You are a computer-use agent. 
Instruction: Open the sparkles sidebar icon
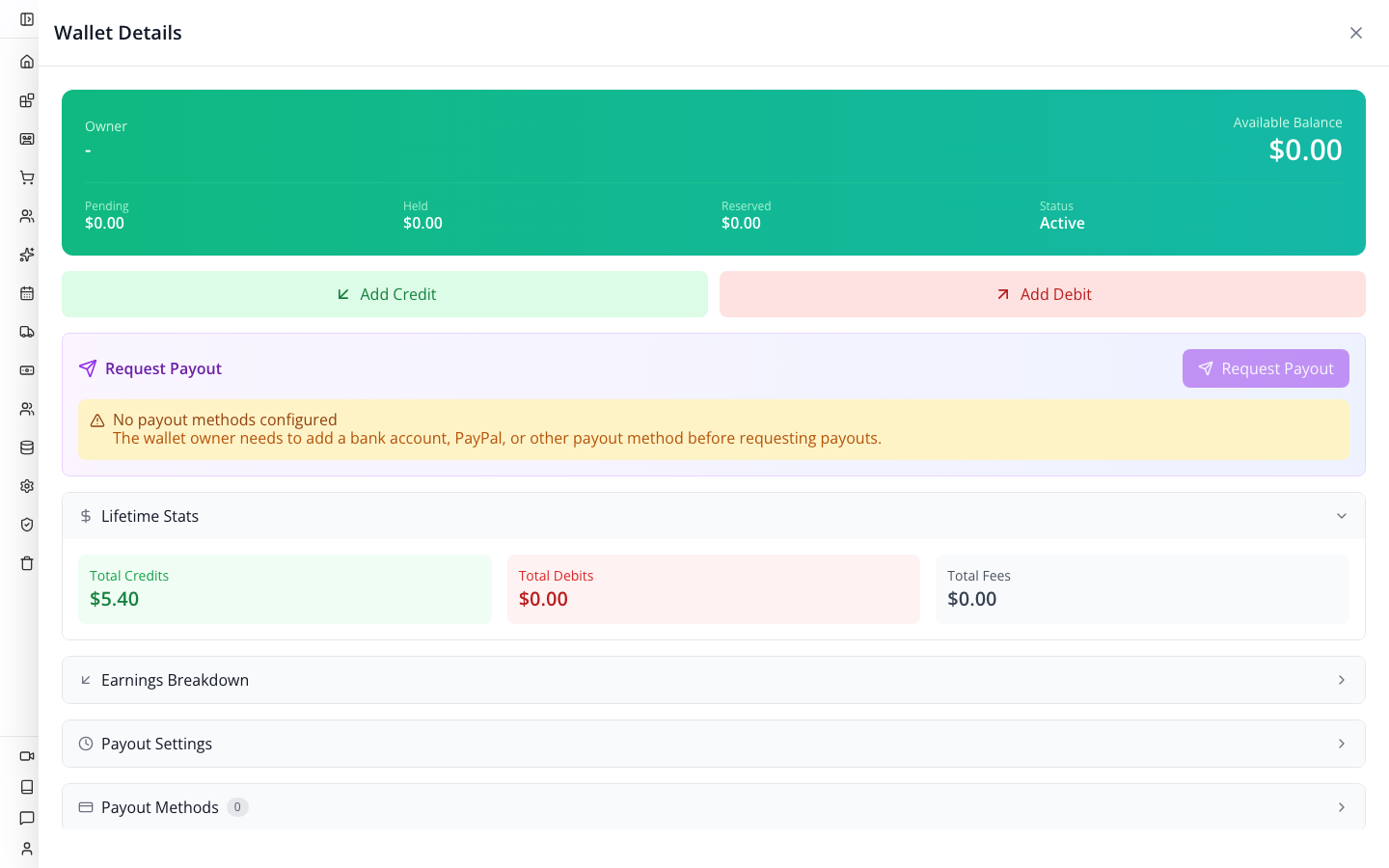27,255
